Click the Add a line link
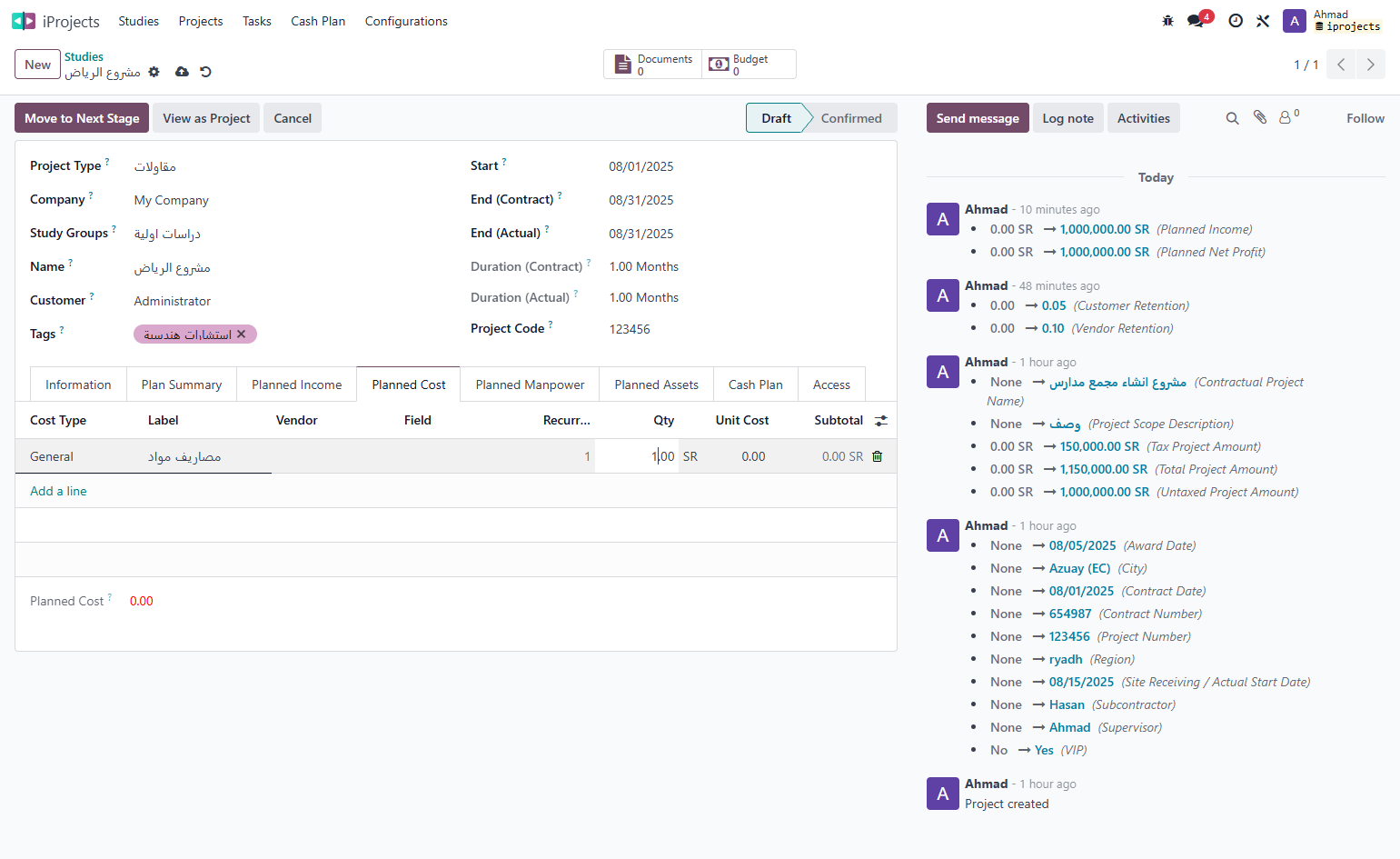This screenshot has width=1400, height=859. click(x=58, y=491)
